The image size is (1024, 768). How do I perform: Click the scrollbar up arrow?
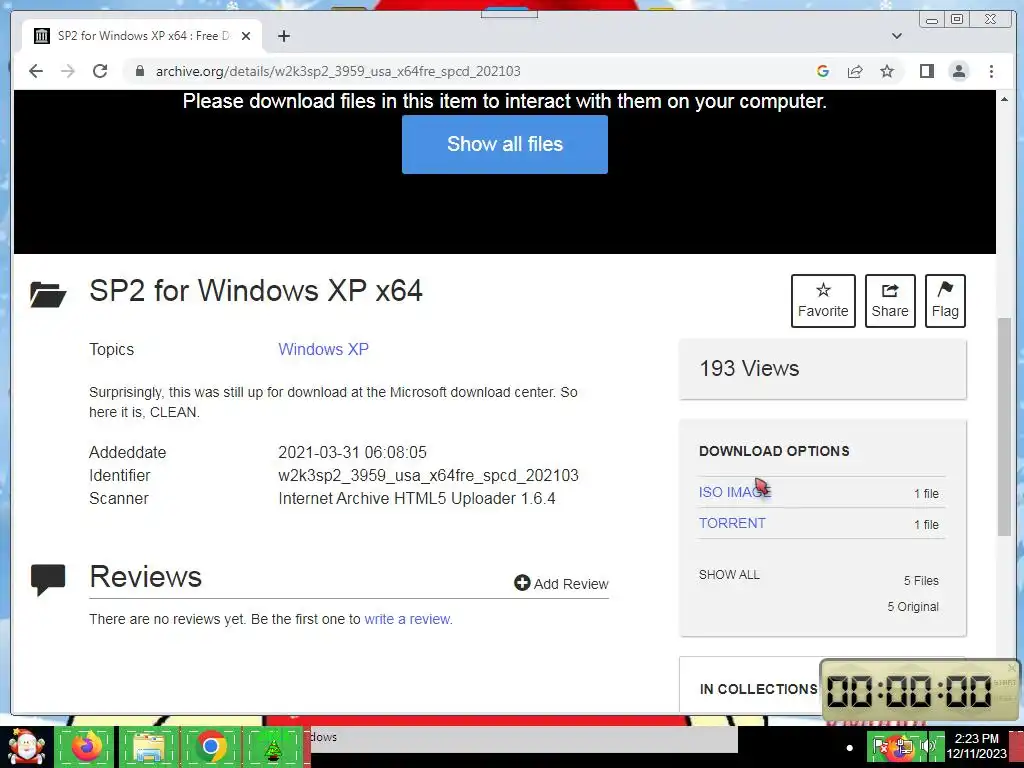[1004, 99]
